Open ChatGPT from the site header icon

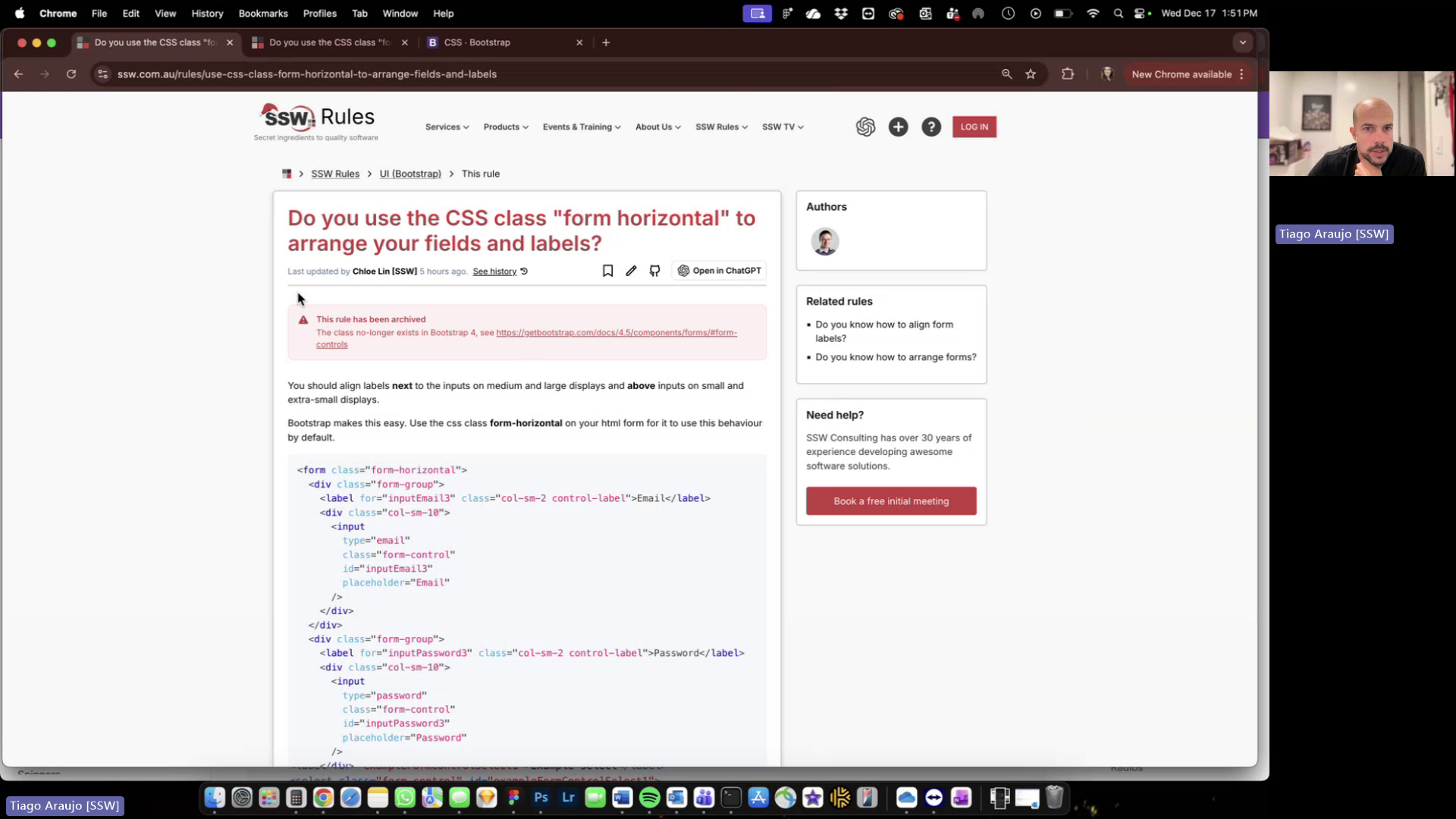866,127
